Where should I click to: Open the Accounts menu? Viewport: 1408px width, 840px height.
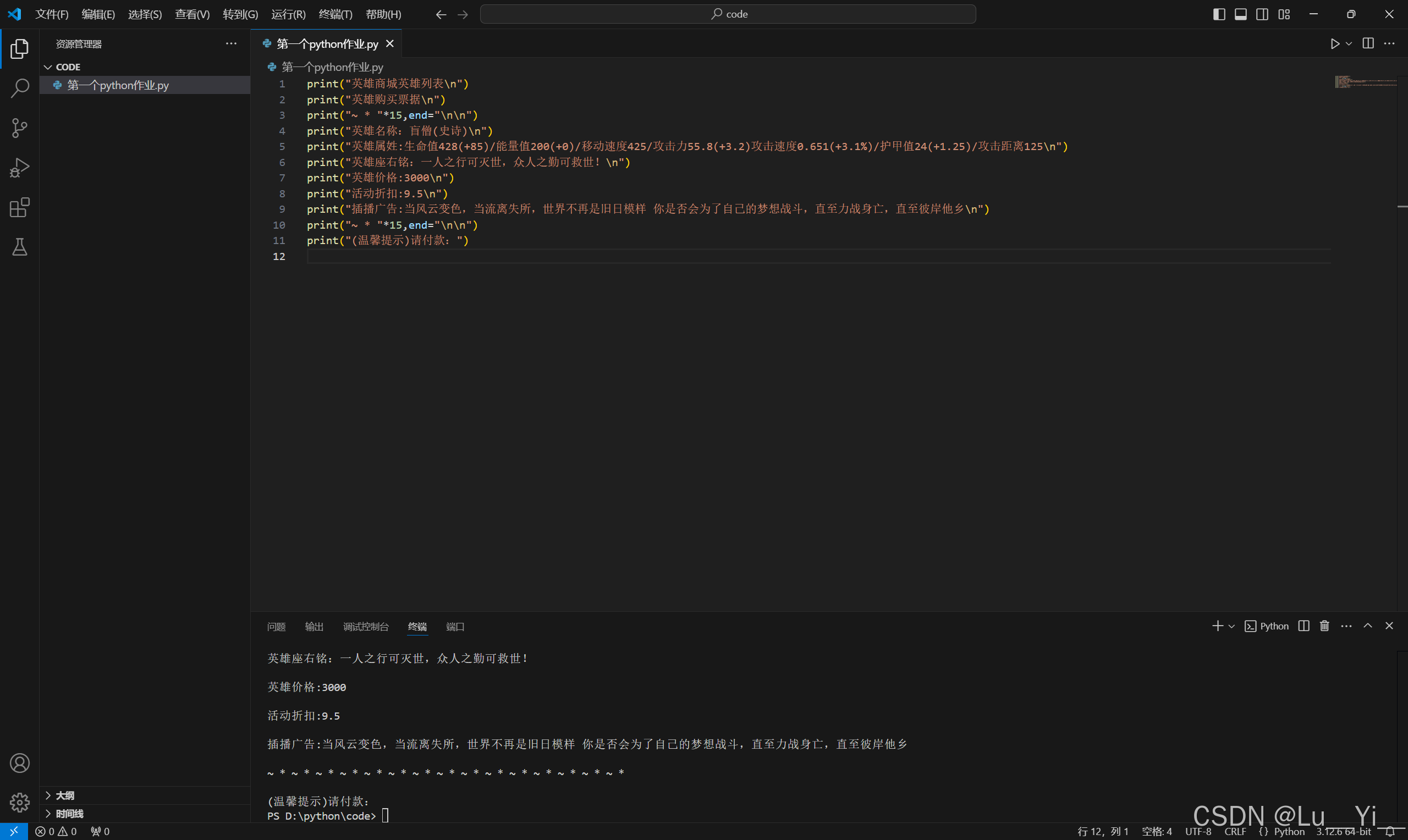click(x=20, y=763)
